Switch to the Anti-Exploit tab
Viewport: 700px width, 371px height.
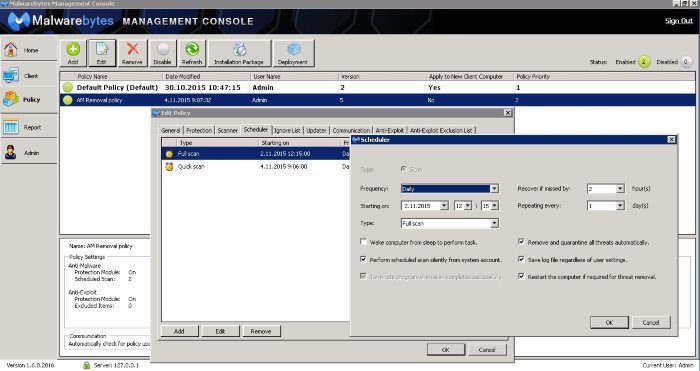coord(390,130)
